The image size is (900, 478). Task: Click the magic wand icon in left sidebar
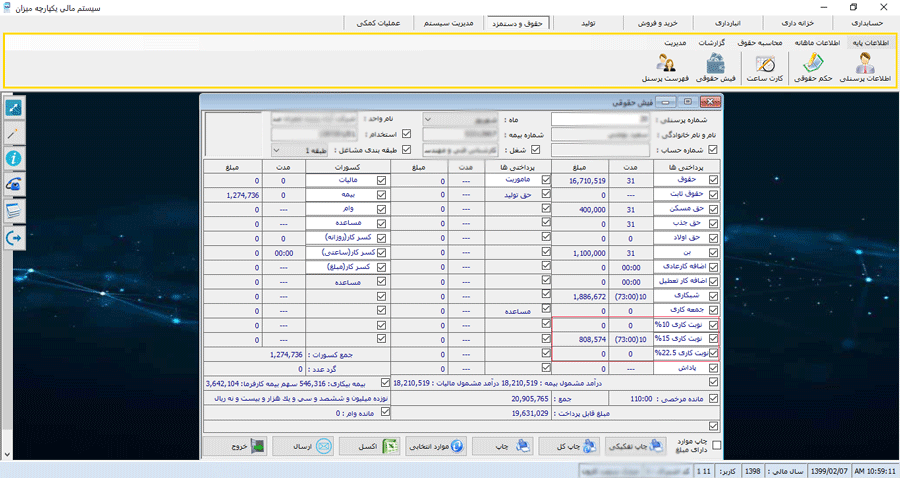[14, 134]
